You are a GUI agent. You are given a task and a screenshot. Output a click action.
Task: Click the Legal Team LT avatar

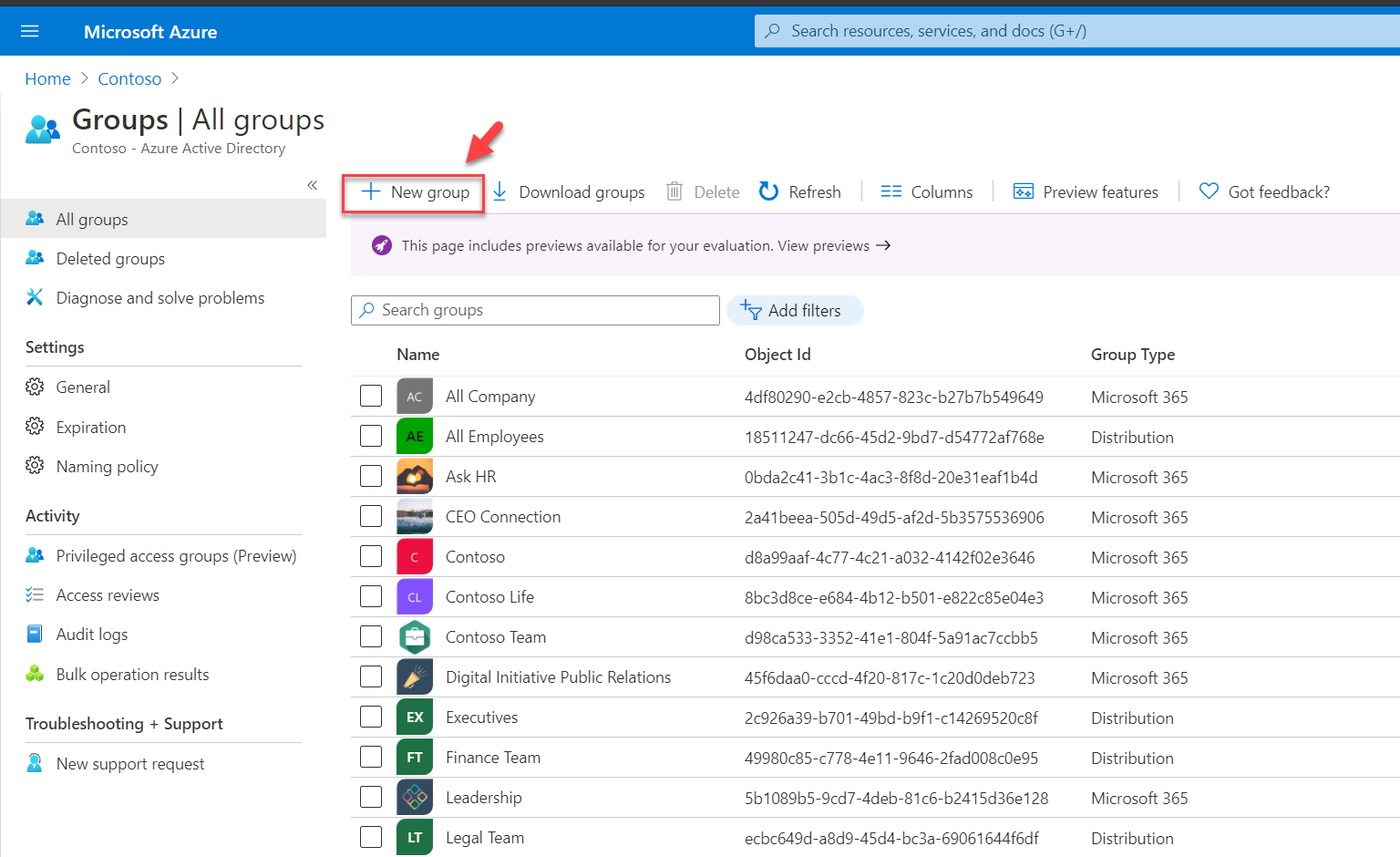[x=415, y=838]
